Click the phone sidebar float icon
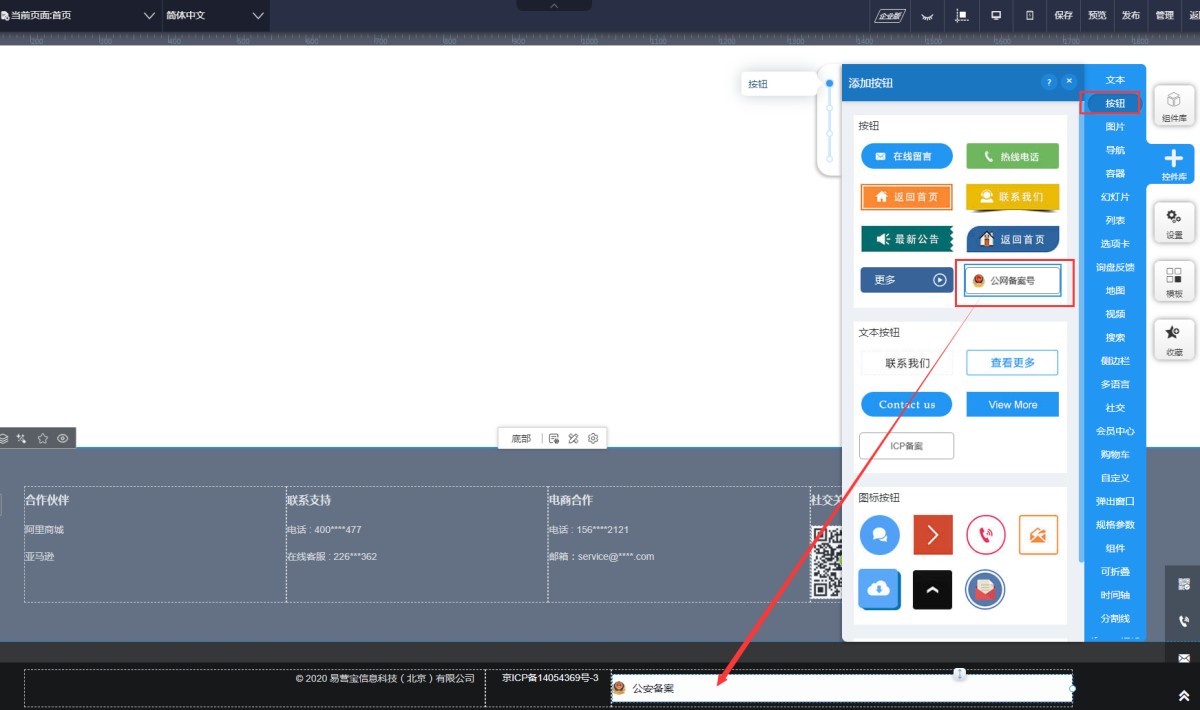Screen dimensions: 1200x710 (x=1184, y=621)
